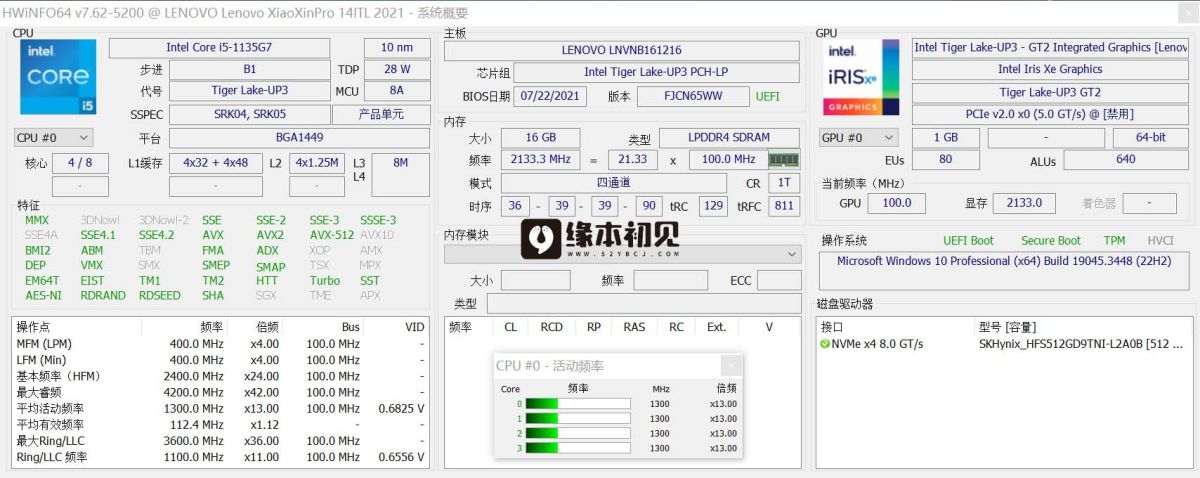Screen dimensions: 1200x478
Task: Click the 平均有效频率 112.4 MHz value
Action: (x=197, y=425)
